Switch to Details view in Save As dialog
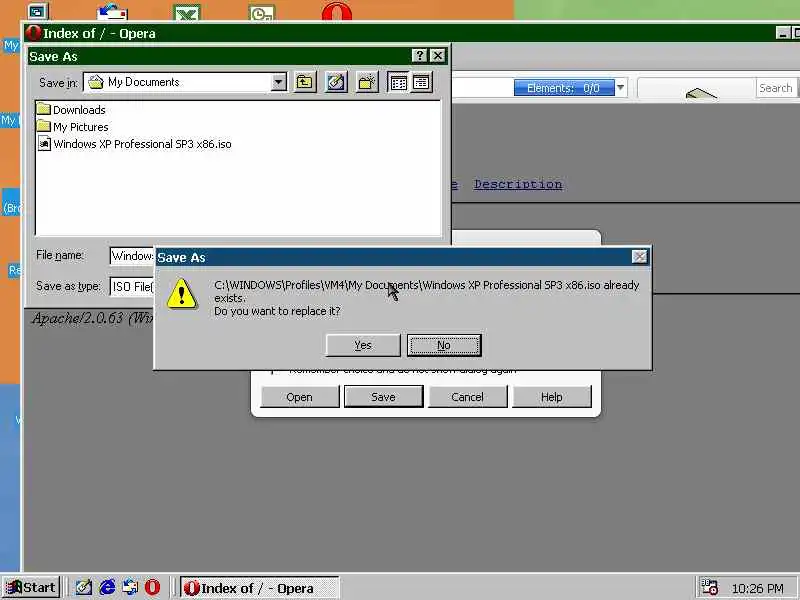Viewport: 800px width, 600px height. (x=421, y=82)
